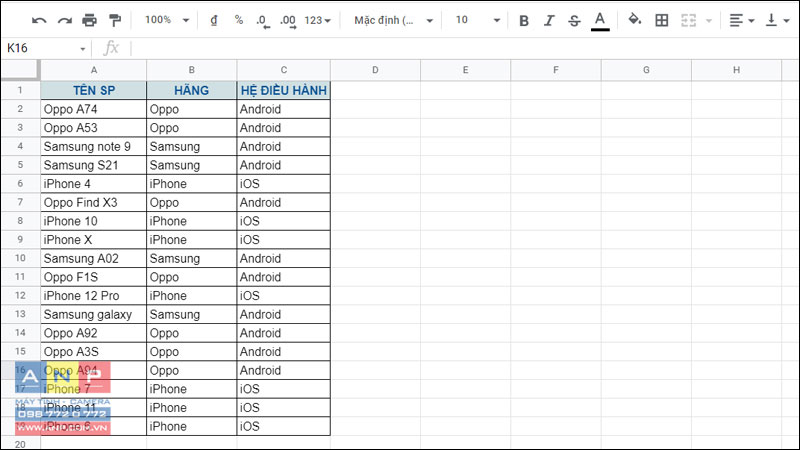The image size is (800, 450).
Task: Select column D header
Action: coord(376,70)
